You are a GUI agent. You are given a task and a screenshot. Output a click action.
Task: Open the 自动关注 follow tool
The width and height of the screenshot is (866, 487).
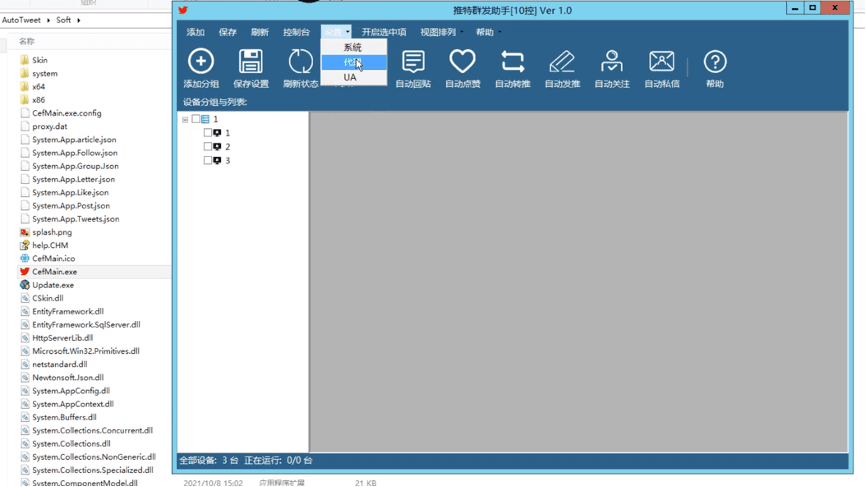pyautogui.click(x=612, y=68)
